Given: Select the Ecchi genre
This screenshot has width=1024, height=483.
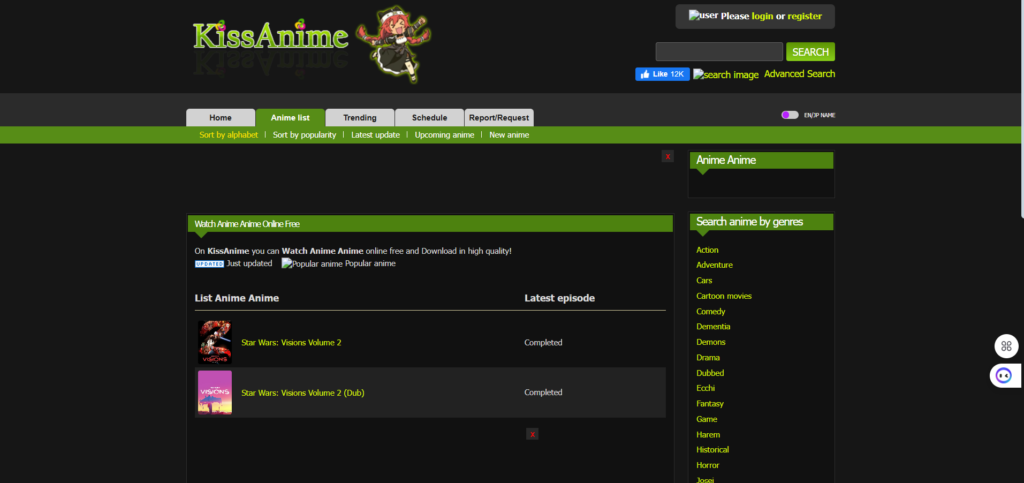Looking at the screenshot, I should coord(705,388).
